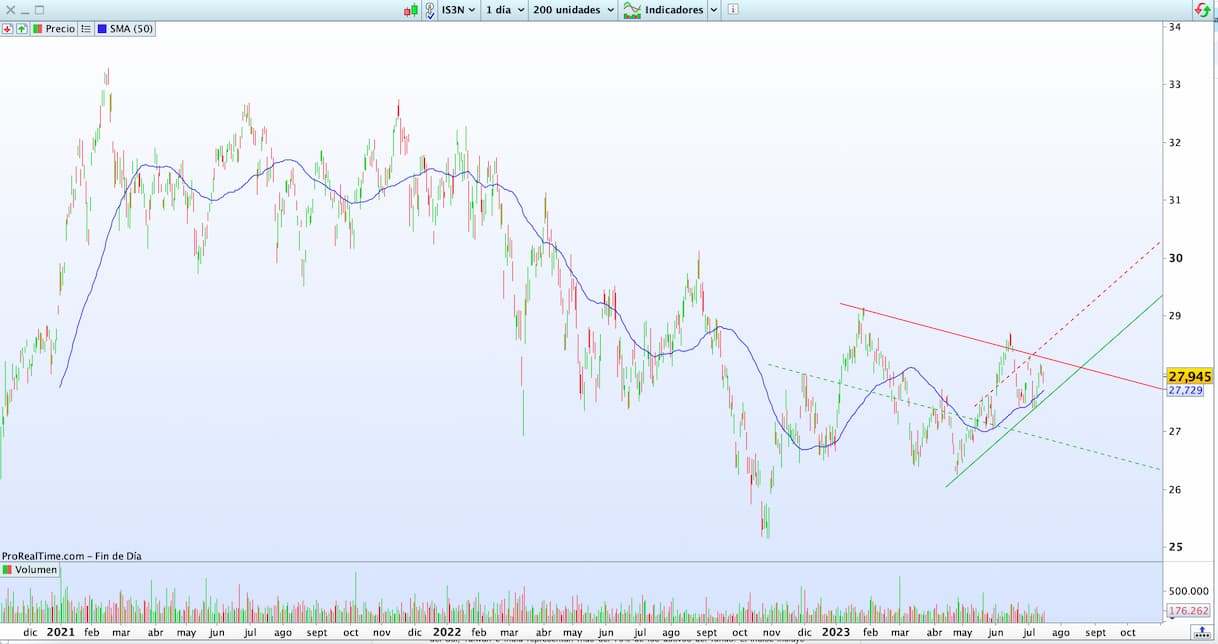Click the SMA (50) indicator label
Viewport: 1218px width, 644px height.
tap(130, 29)
